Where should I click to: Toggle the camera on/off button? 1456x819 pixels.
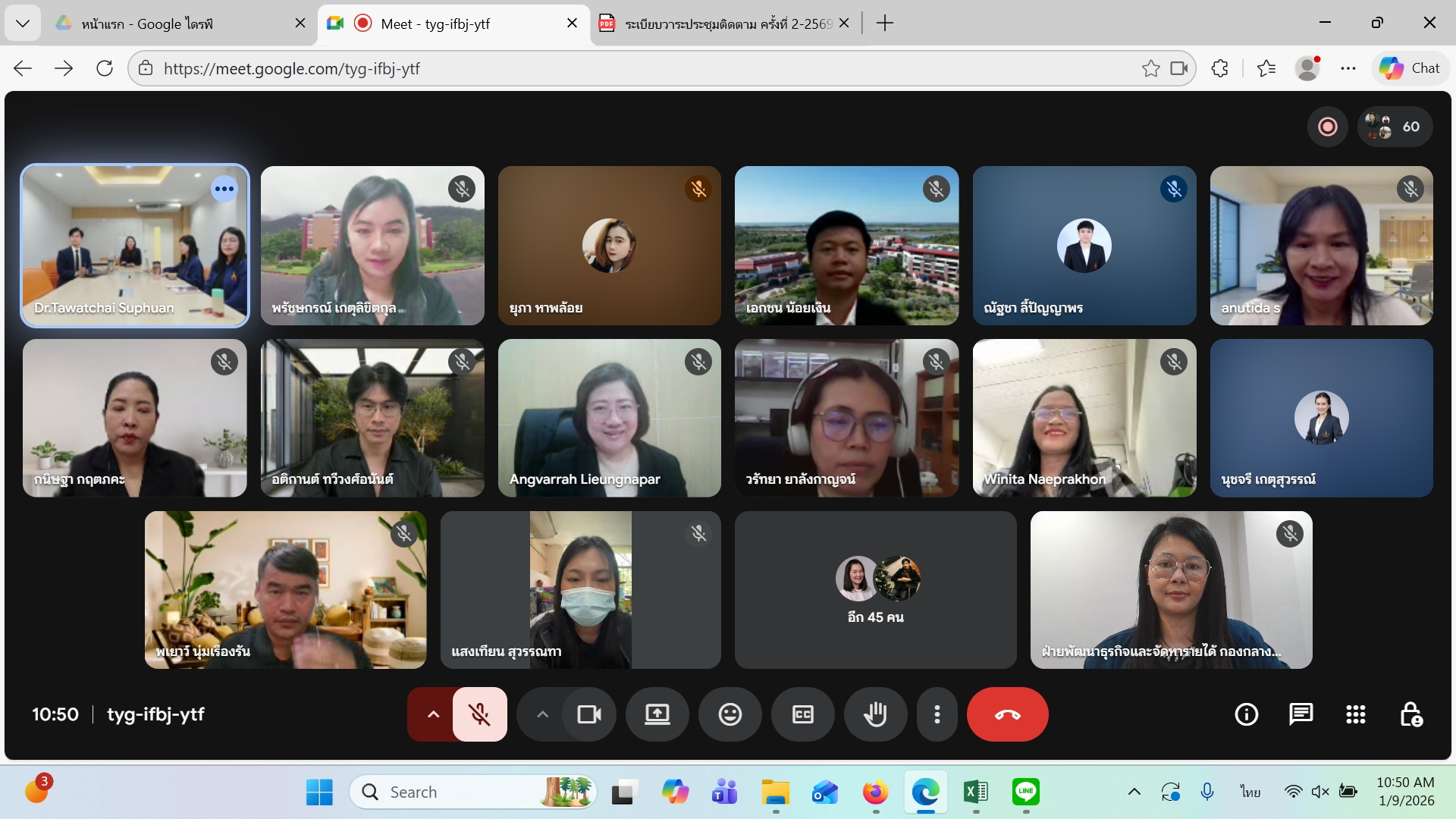point(589,714)
